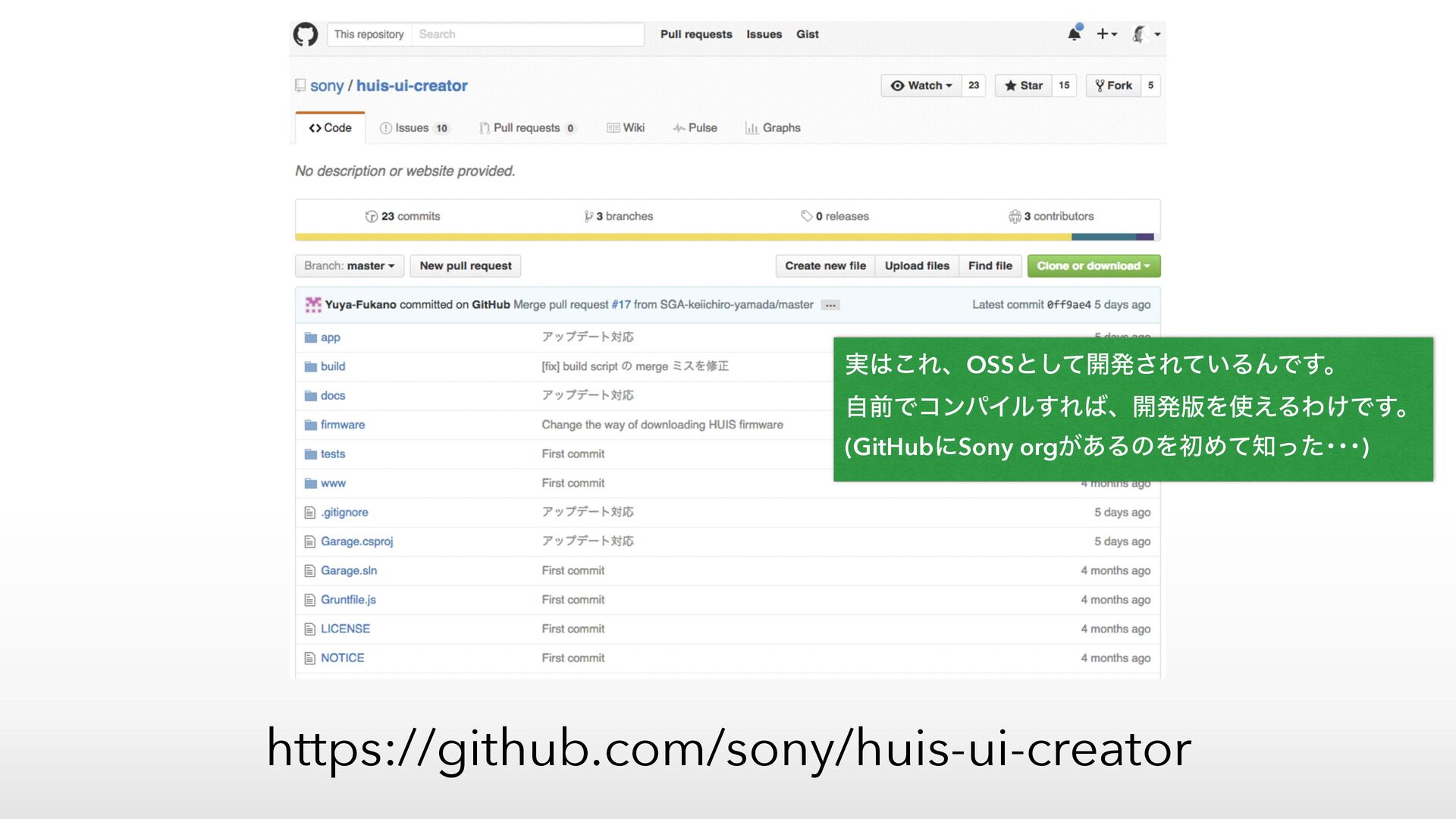Open the notifications bell icon
This screenshot has height=819, width=1456.
(1074, 34)
